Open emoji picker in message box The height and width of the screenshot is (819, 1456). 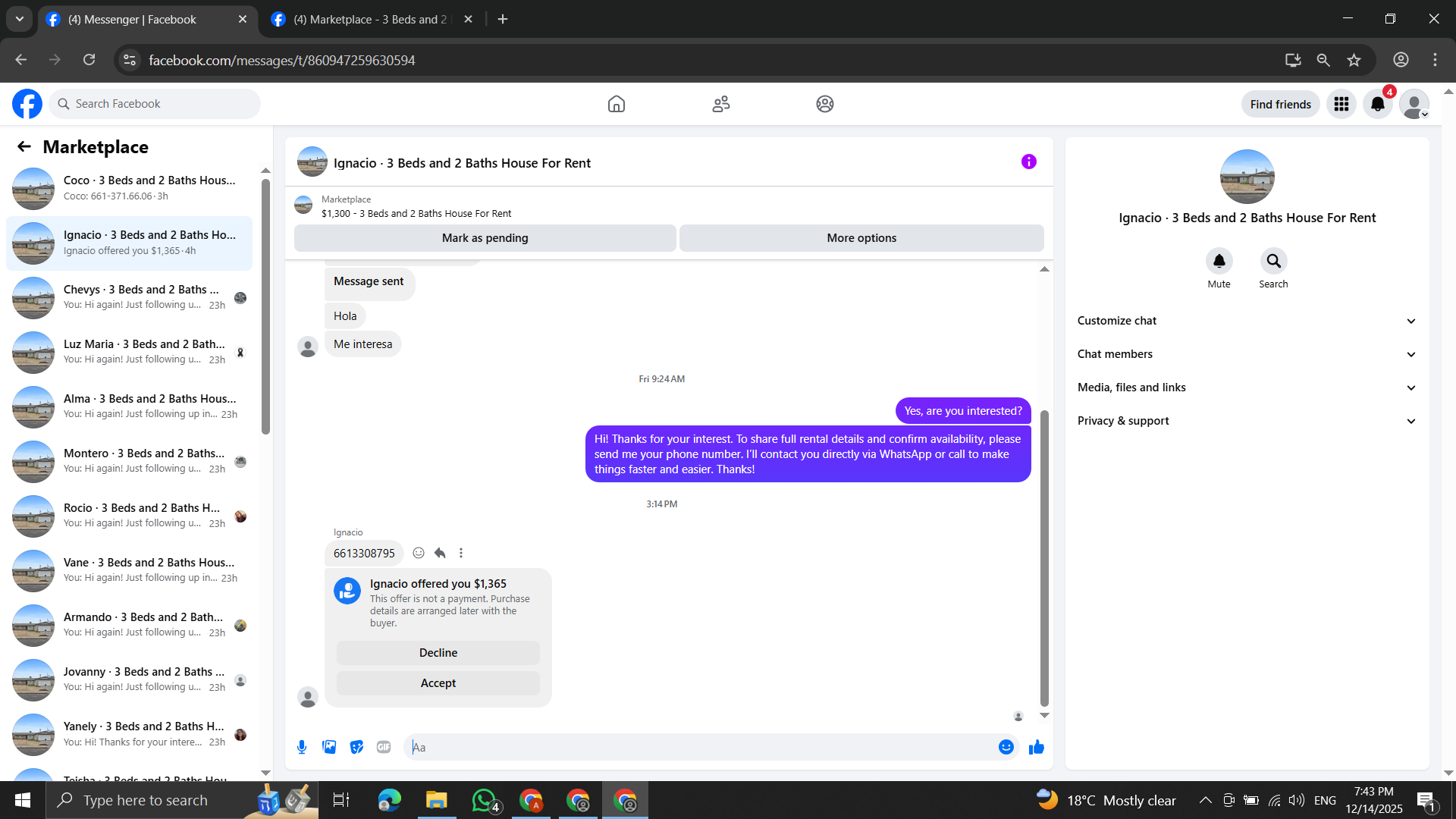[1006, 747]
